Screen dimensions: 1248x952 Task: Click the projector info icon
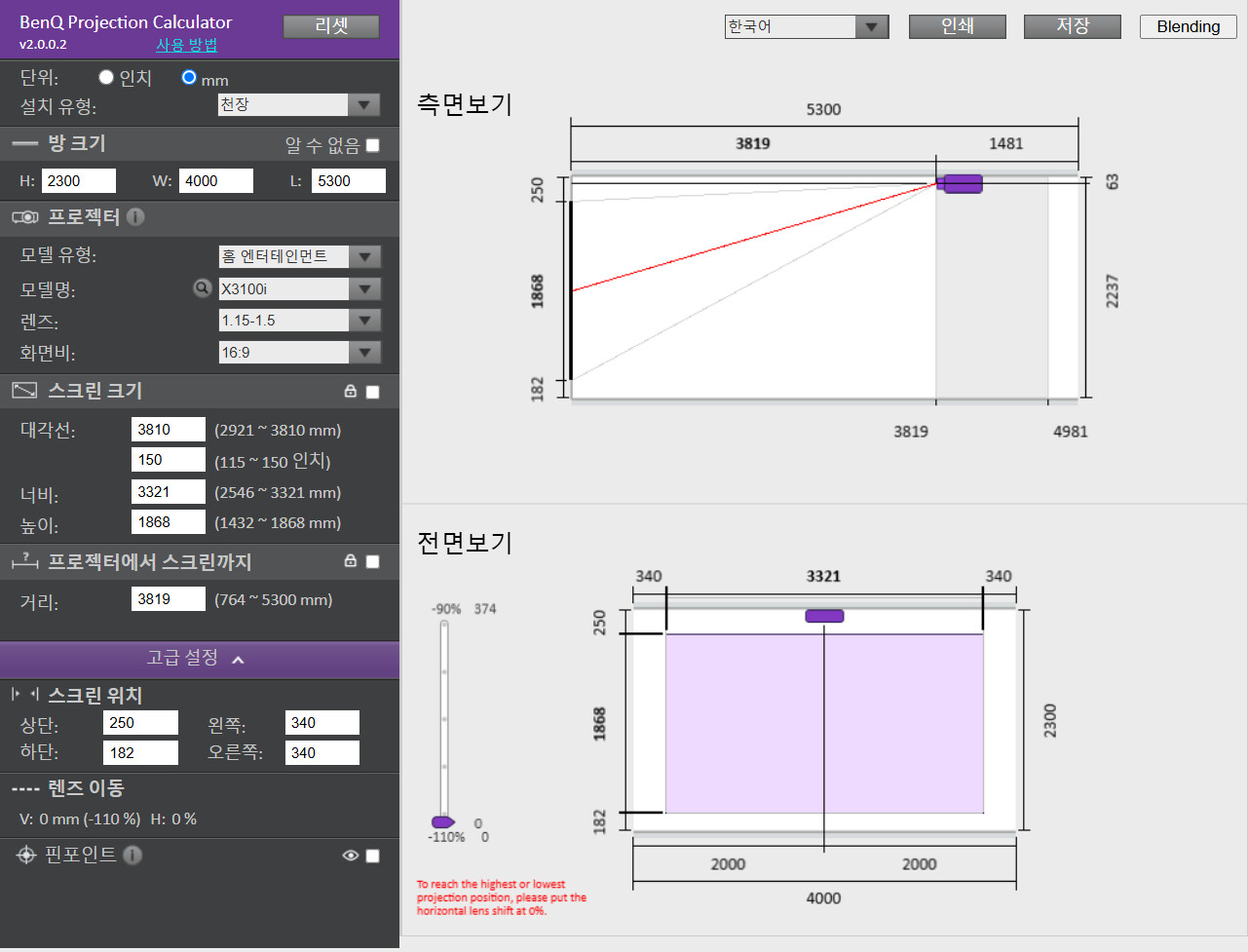coord(135,217)
